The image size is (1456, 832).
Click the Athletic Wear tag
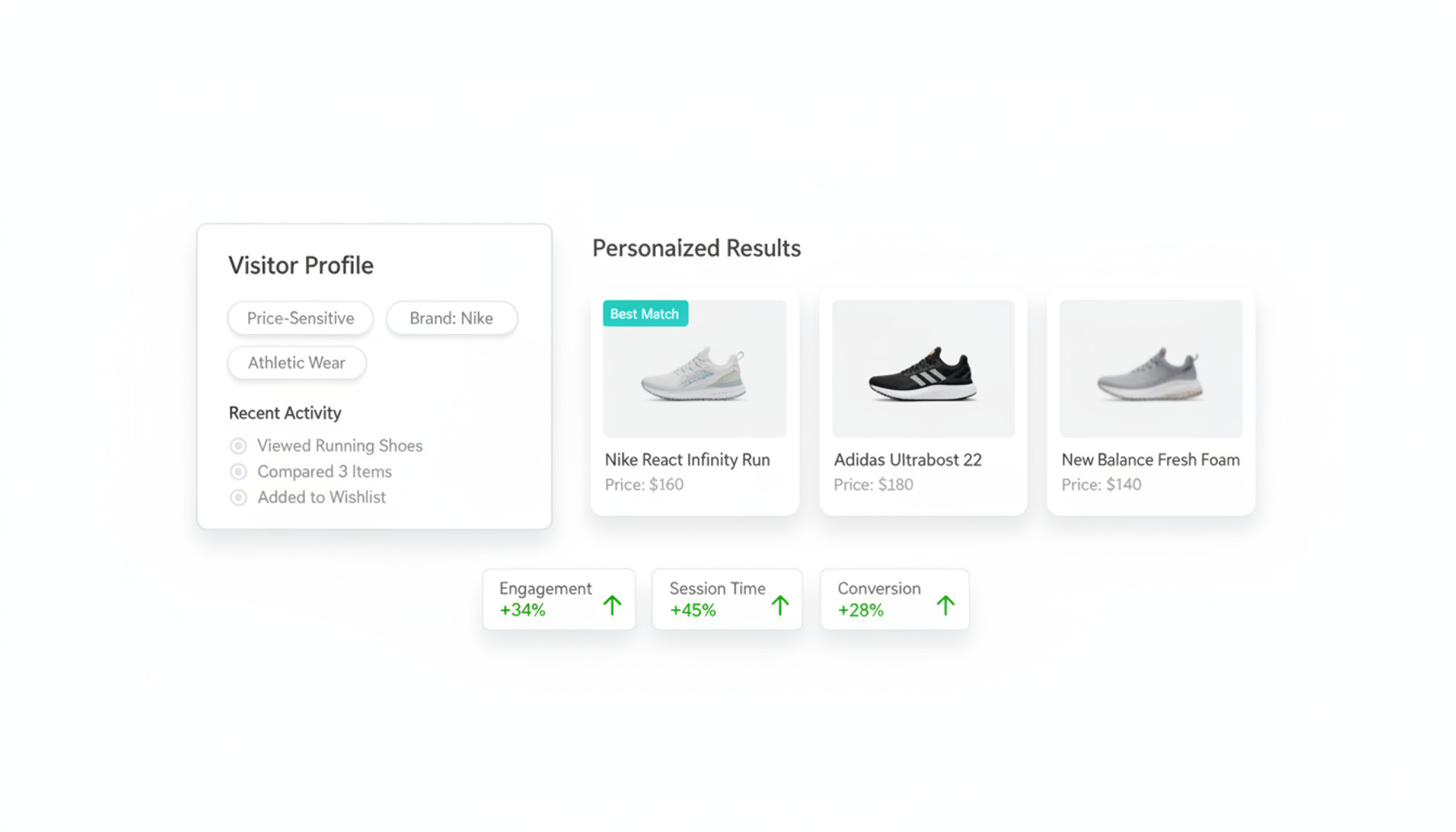(x=296, y=362)
